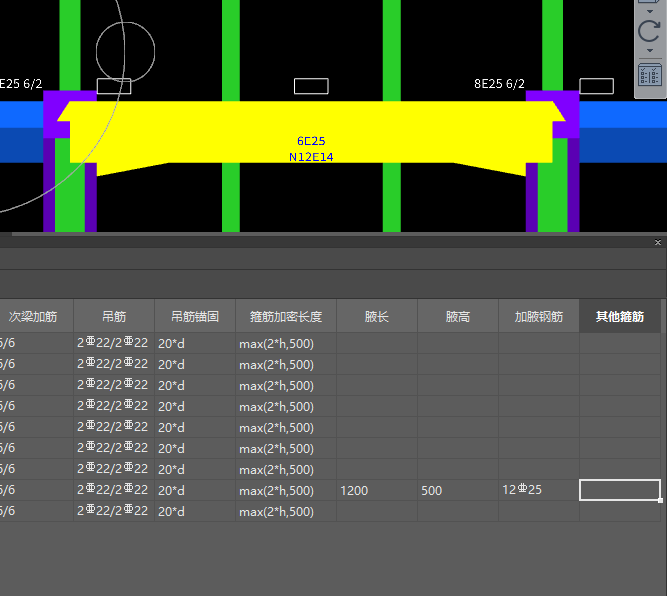Select the 吊筋 column header
Viewport: 667px width, 596px height.
coord(114,316)
